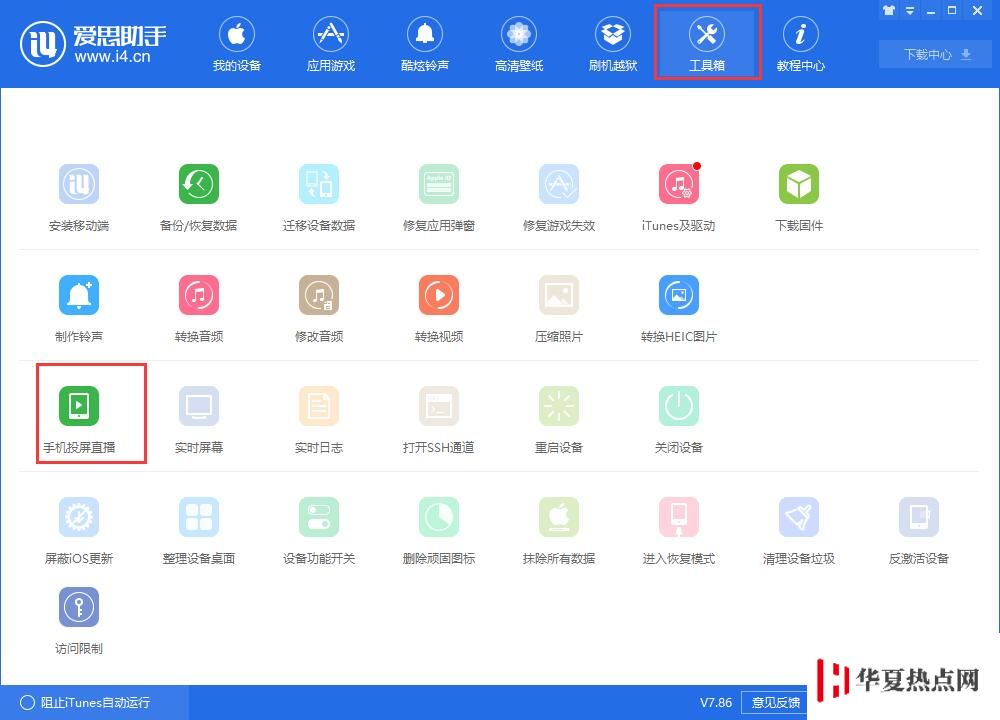Launch 迁移设备数据 tool
1000x720 pixels.
(x=319, y=198)
